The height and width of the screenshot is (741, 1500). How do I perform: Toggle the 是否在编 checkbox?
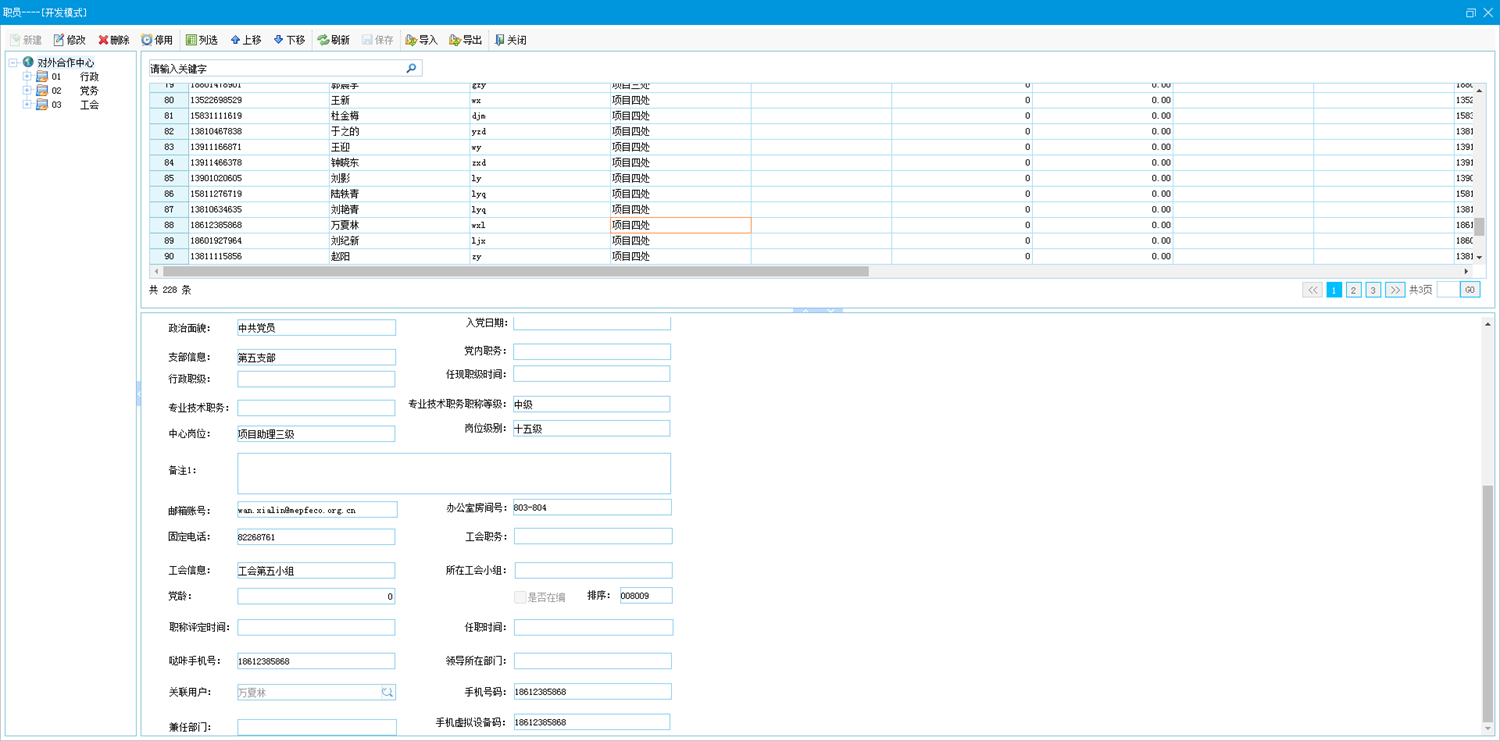pyautogui.click(x=520, y=597)
